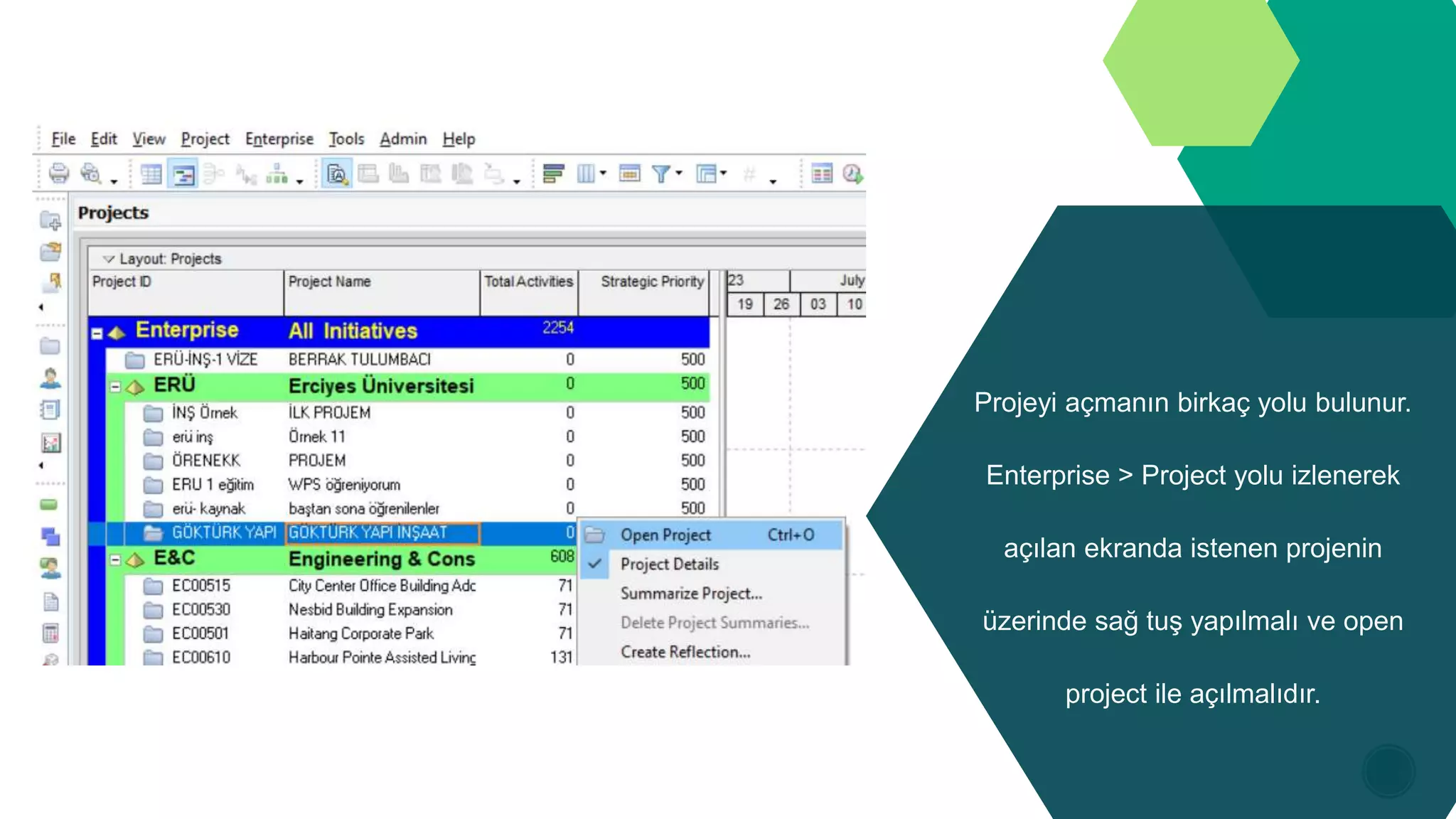Toggle the Gantt Chart view icon
The height and width of the screenshot is (819, 1456).
tap(184, 174)
